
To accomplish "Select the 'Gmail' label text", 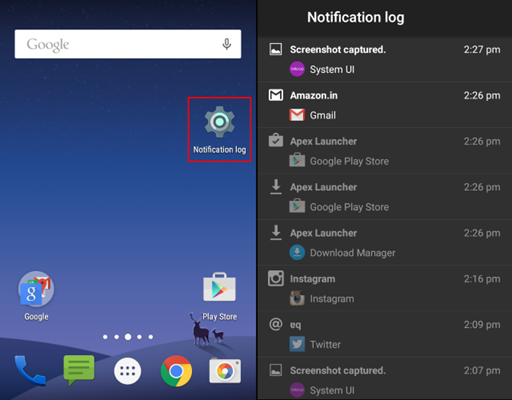I will [323, 115].
